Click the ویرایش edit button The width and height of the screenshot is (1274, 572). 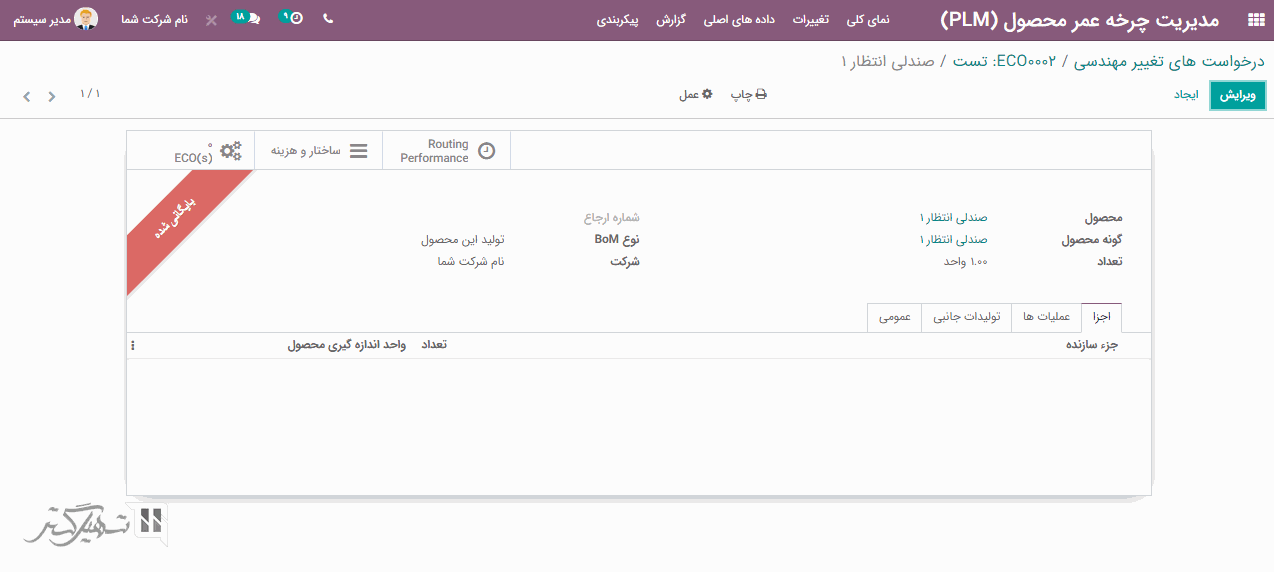1237,95
